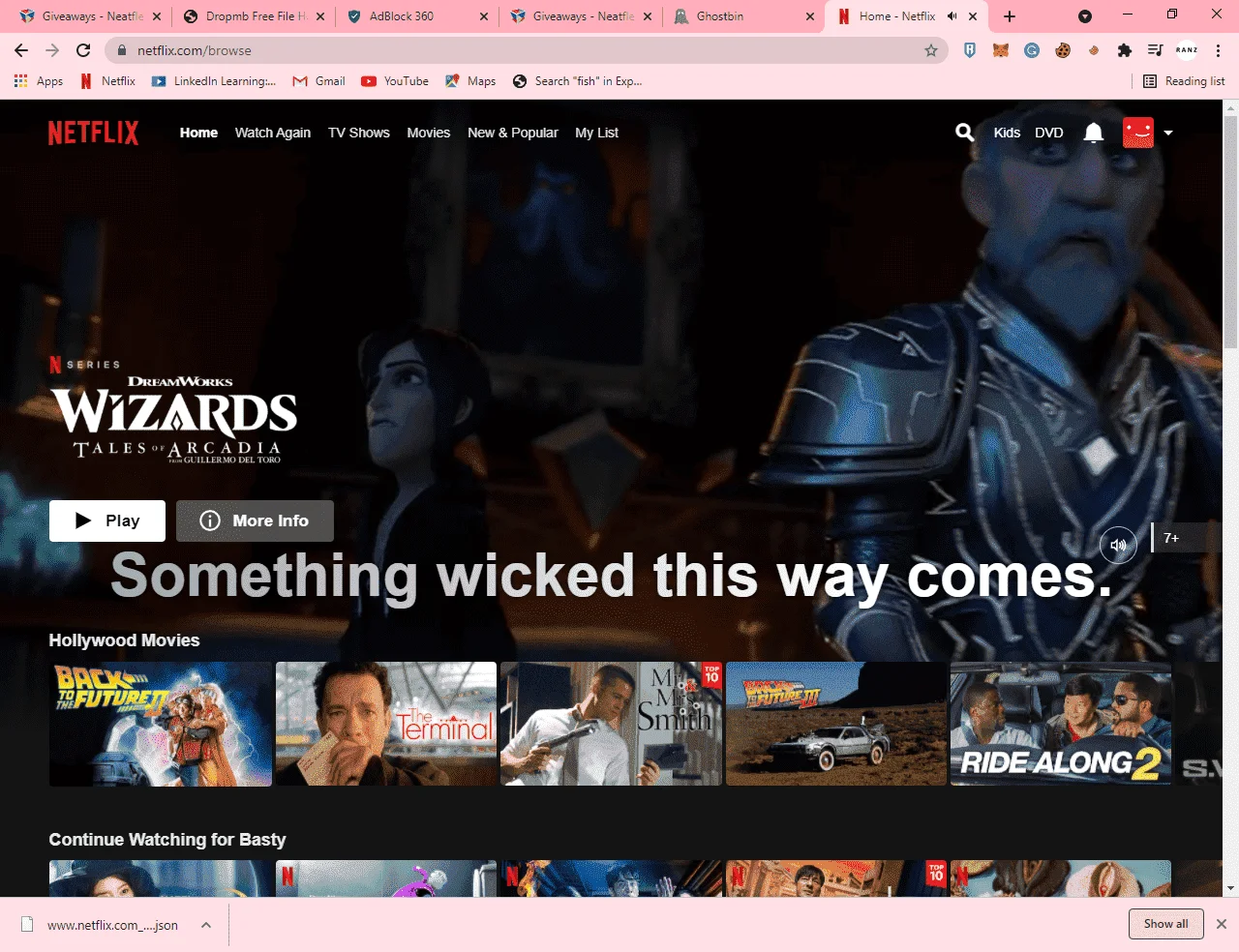Screen dimensions: 1239x952
Task: Open the Ride Along 2 movie thumbnail
Action: (x=1061, y=724)
